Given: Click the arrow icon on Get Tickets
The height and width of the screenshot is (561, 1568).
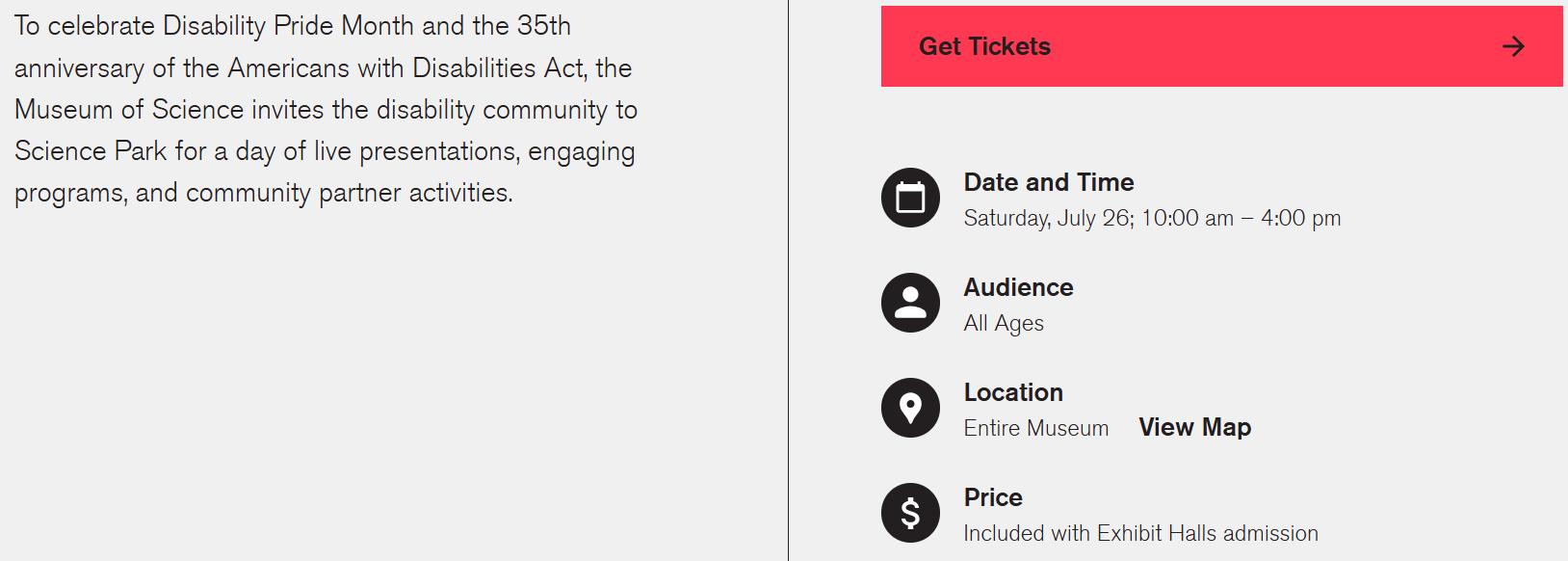Looking at the screenshot, I should point(1513,46).
